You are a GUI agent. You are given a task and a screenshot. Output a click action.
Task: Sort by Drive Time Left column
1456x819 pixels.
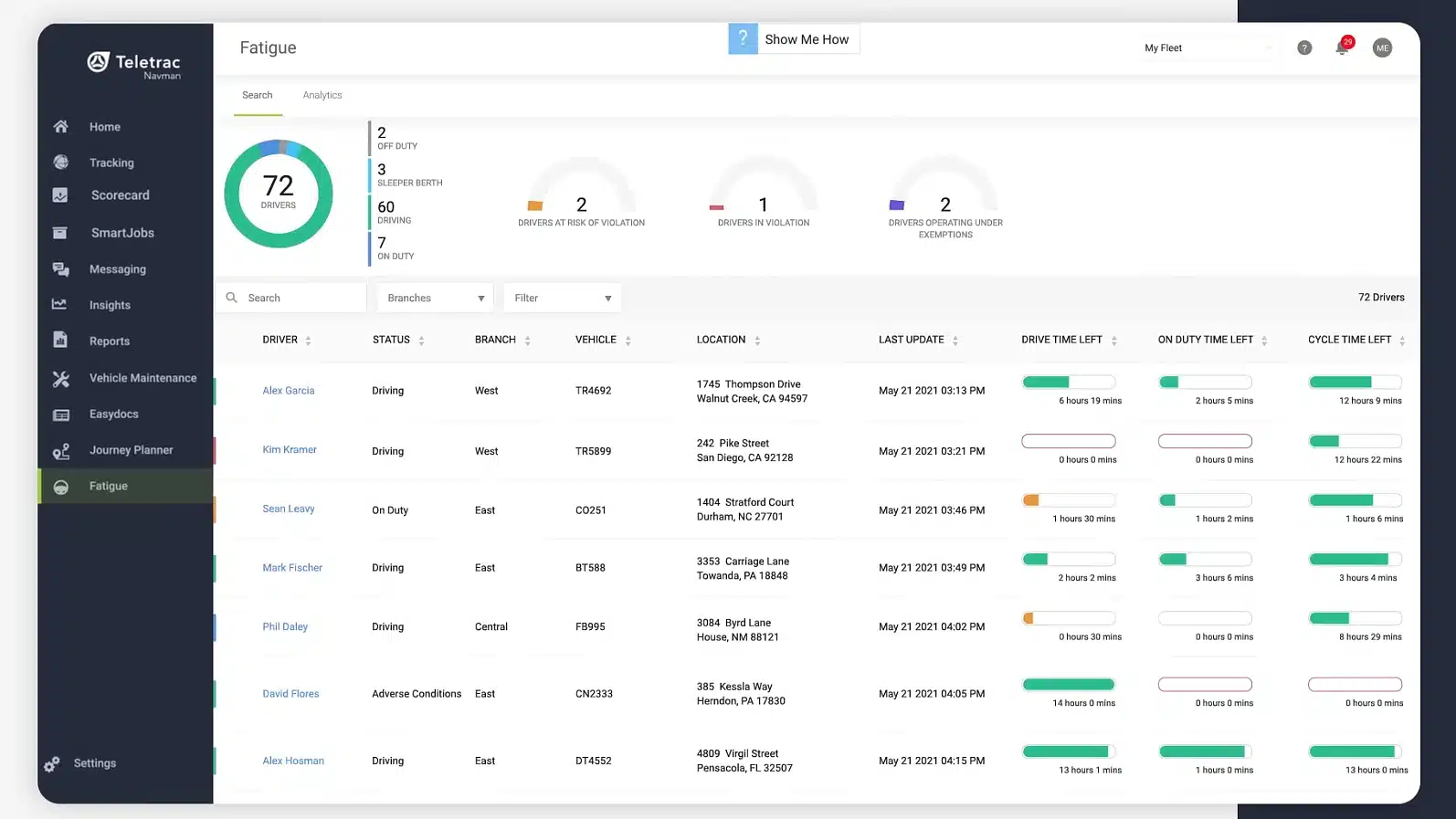(x=1113, y=341)
